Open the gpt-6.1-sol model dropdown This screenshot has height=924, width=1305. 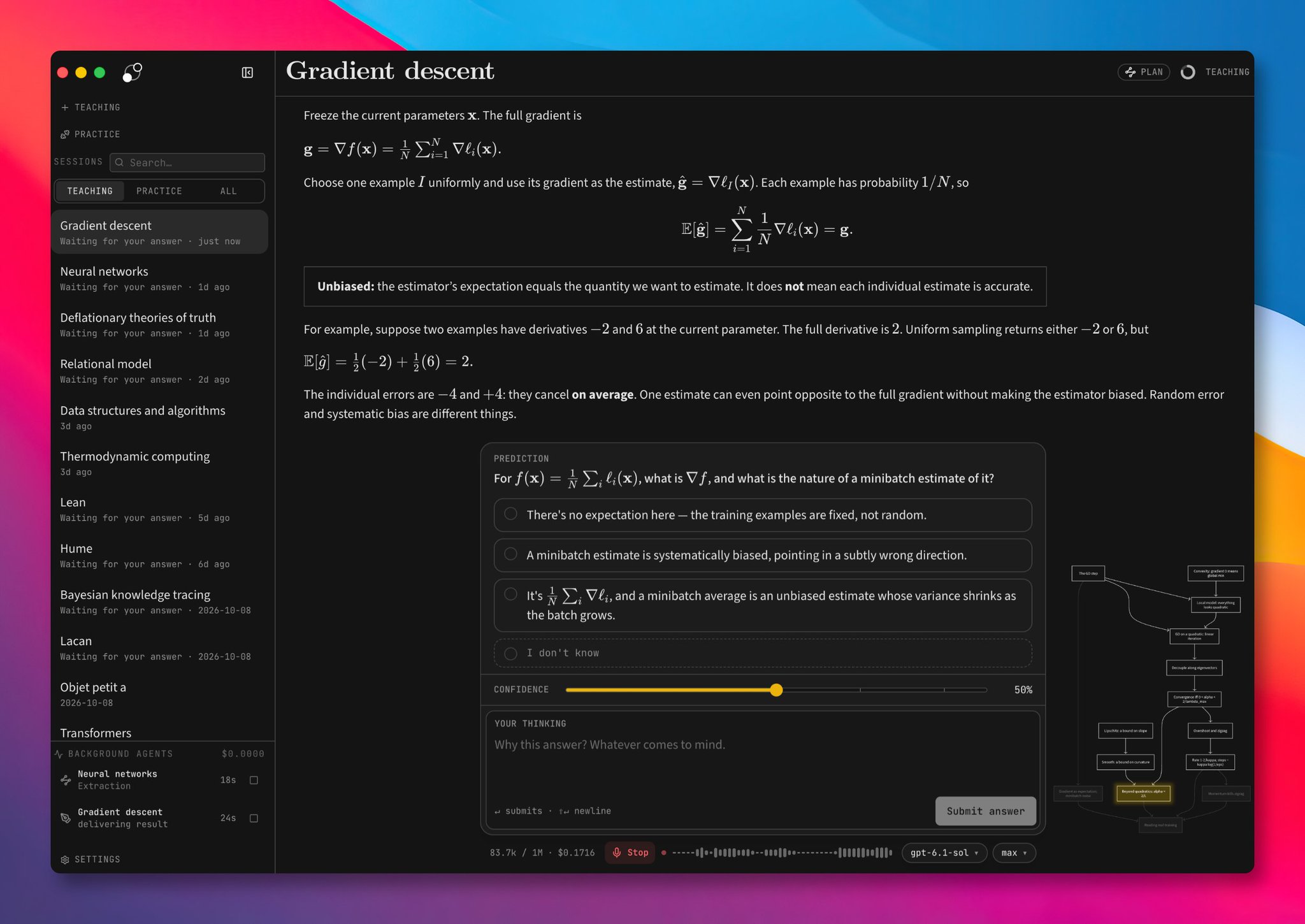[944, 853]
